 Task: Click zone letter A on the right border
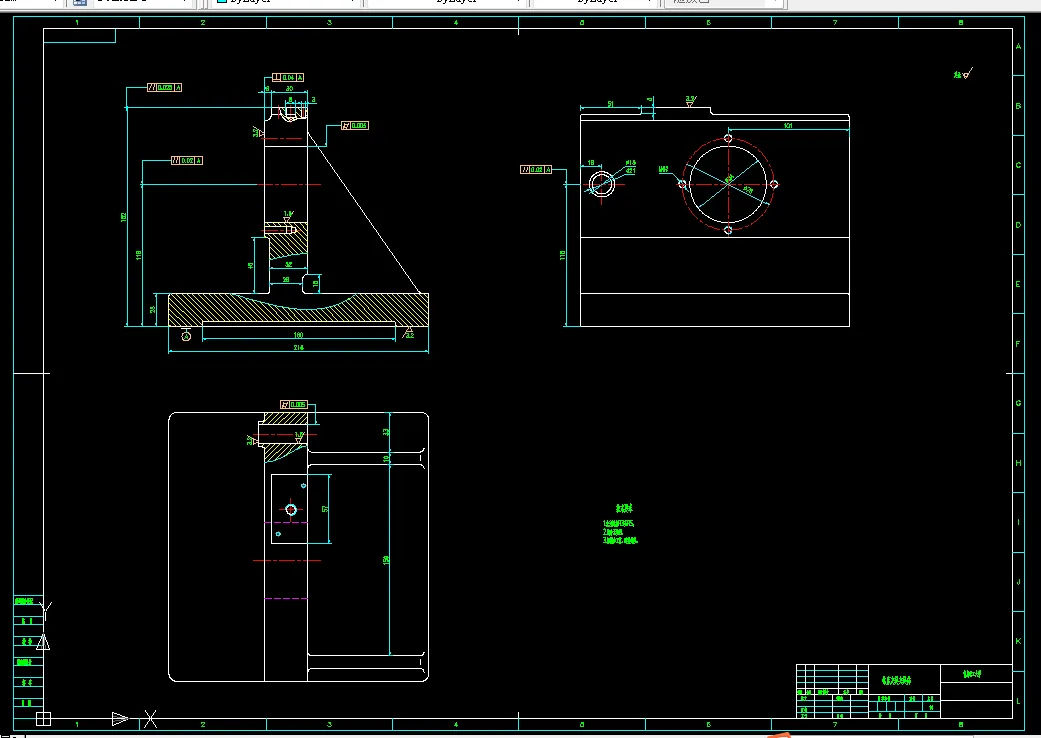pos(1018,46)
